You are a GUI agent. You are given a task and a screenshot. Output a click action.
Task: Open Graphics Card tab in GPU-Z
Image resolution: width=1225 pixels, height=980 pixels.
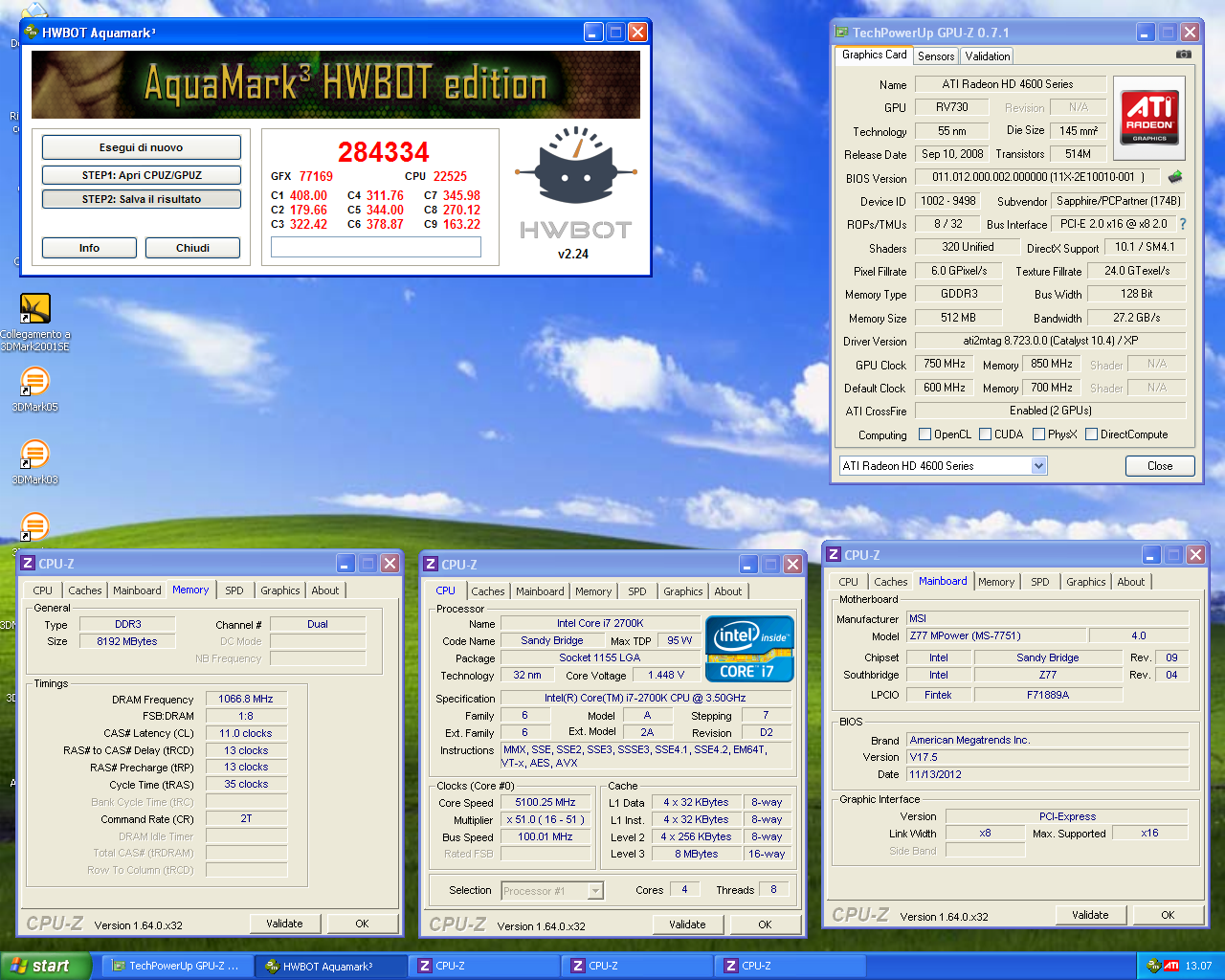874,56
